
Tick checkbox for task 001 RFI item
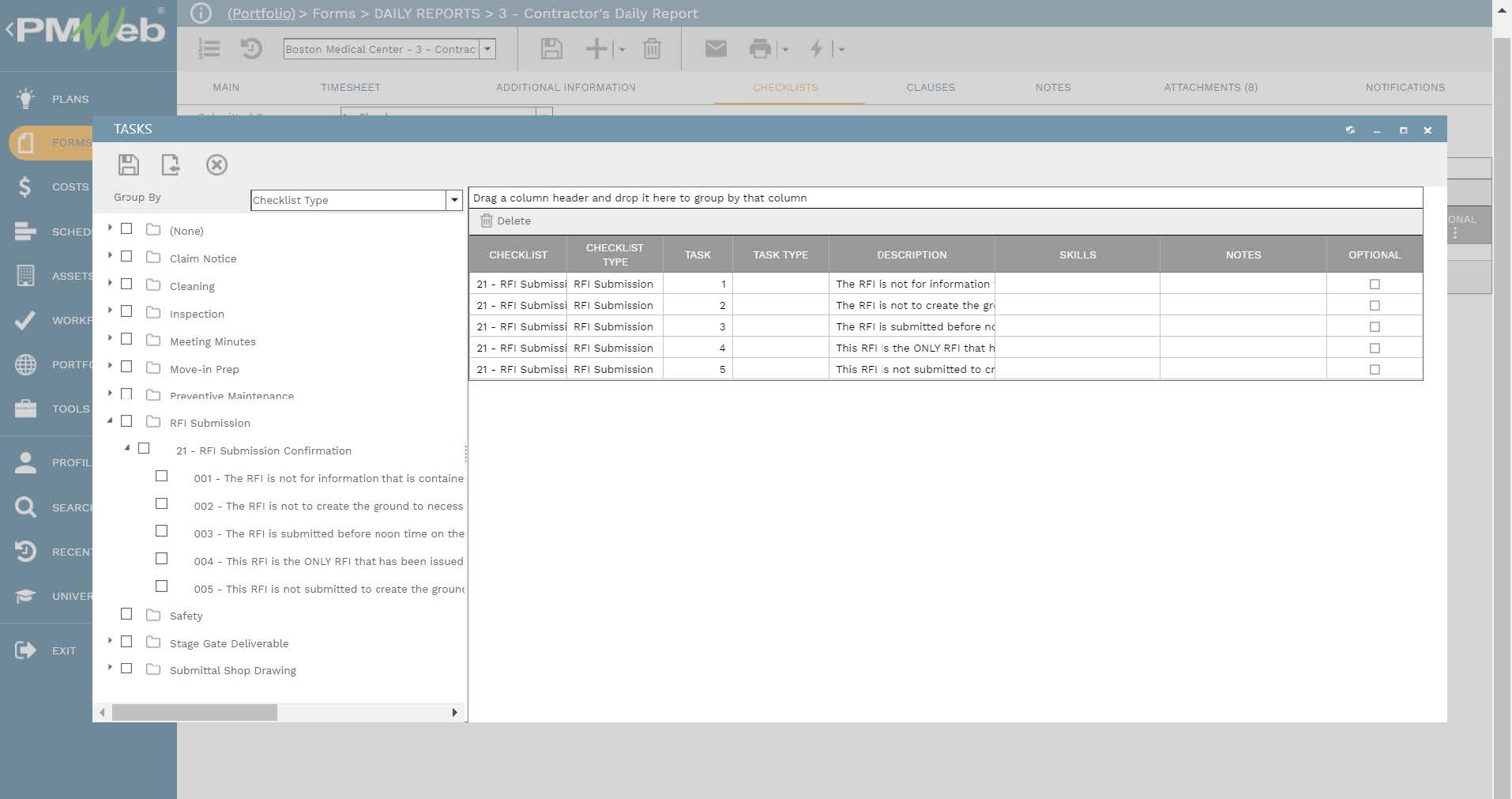coord(162,477)
